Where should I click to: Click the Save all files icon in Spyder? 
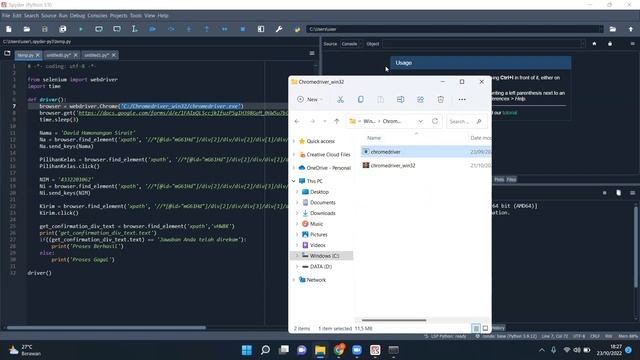pos(62,29)
